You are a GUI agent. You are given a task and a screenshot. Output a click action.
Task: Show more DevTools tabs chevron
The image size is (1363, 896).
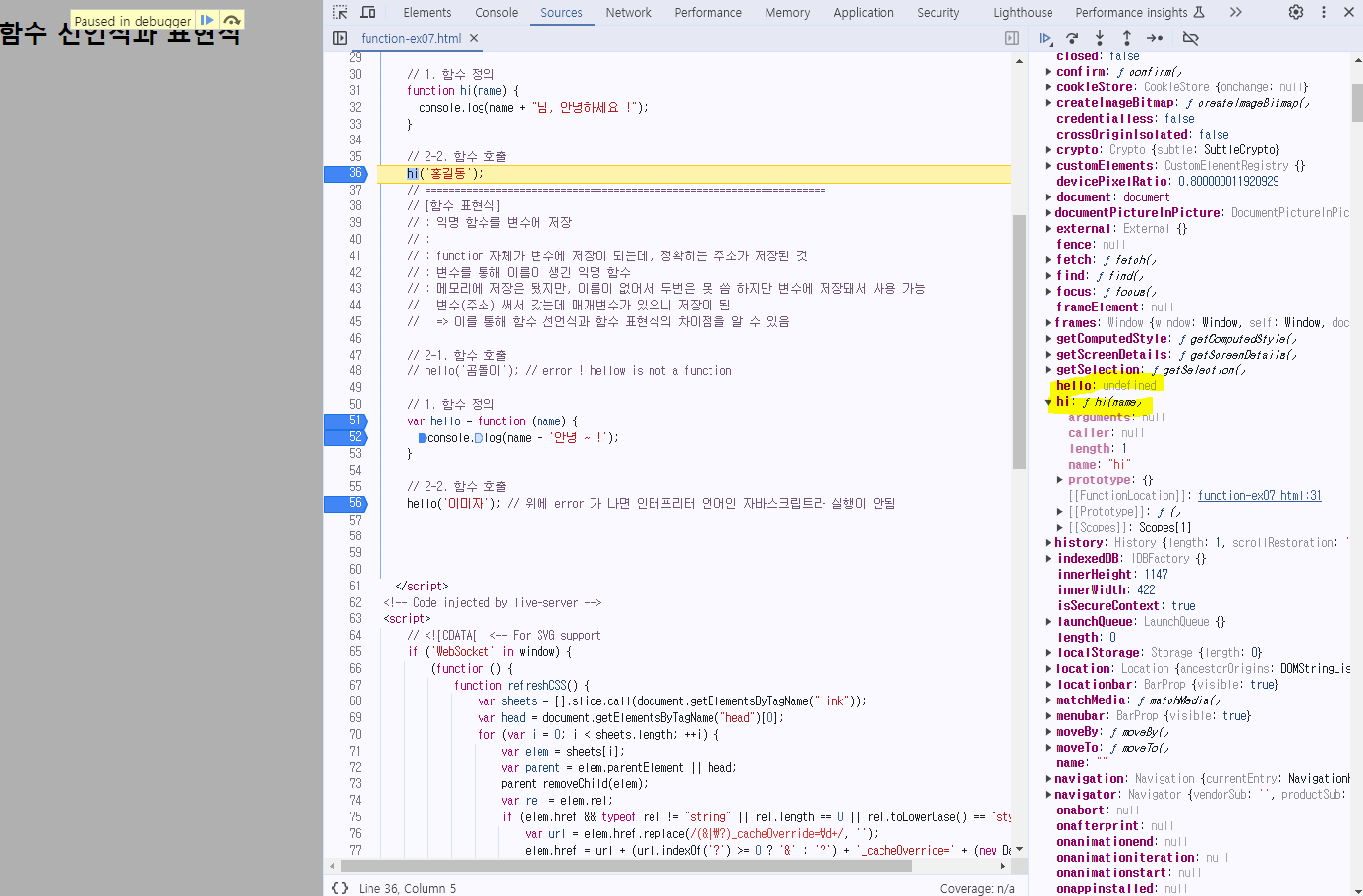[x=1235, y=12]
